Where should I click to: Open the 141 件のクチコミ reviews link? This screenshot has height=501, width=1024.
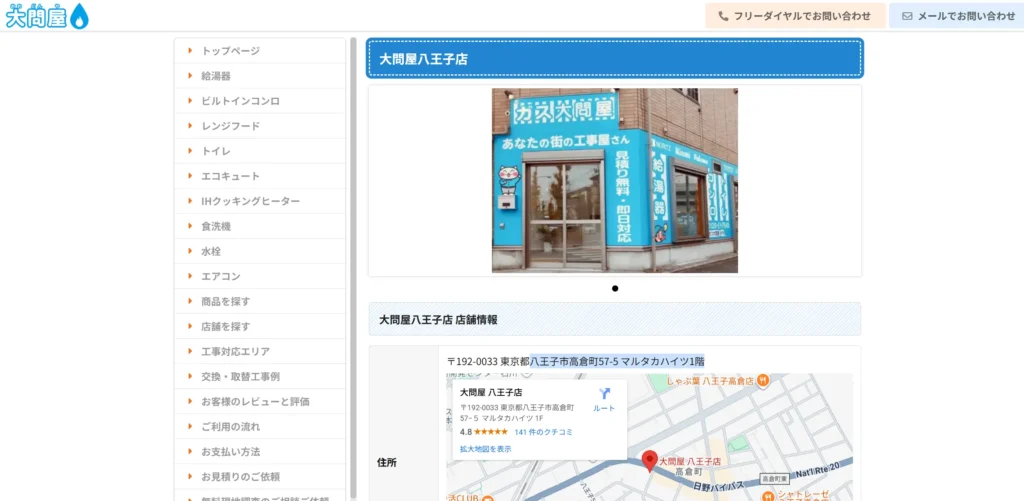coord(543,432)
